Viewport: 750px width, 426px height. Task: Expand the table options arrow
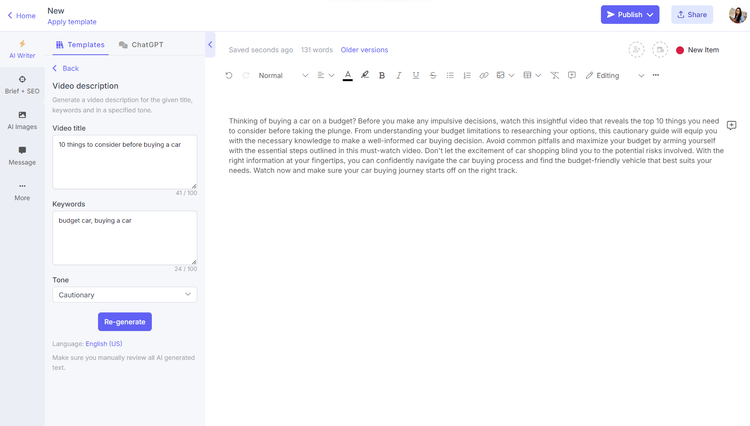pyautogui.click(x=538, y=76)
